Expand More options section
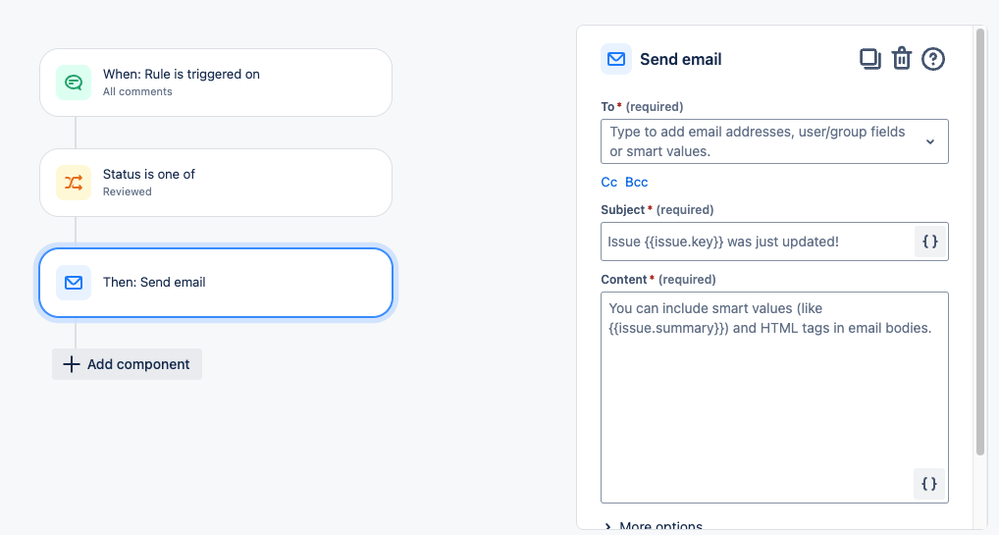Viewport: 999px width, 535px height. 654,526
